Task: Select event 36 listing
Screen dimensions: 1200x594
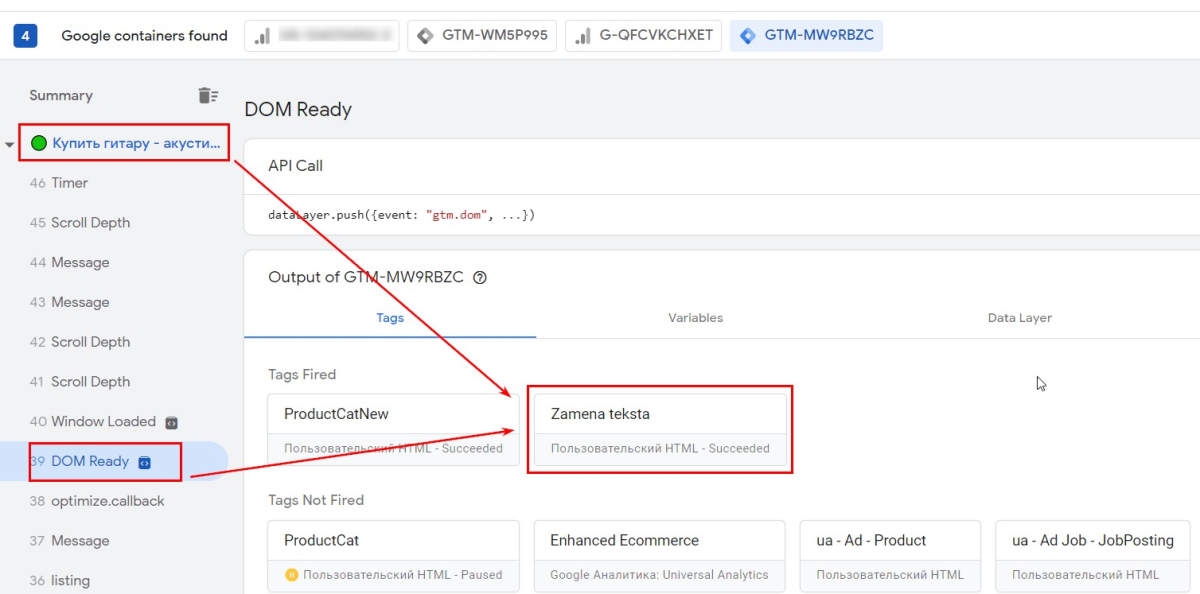Action: 60,581
